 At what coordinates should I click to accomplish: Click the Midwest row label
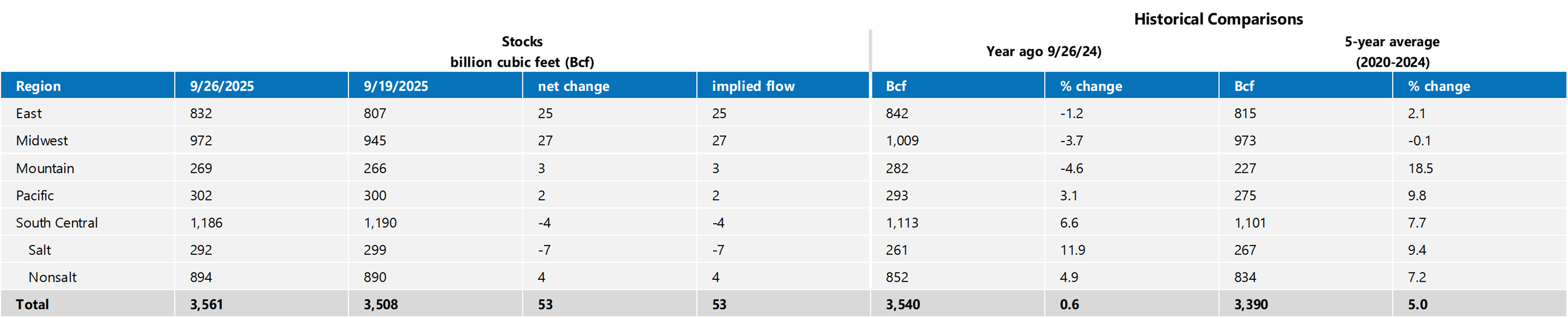click(x=42, y=141)
